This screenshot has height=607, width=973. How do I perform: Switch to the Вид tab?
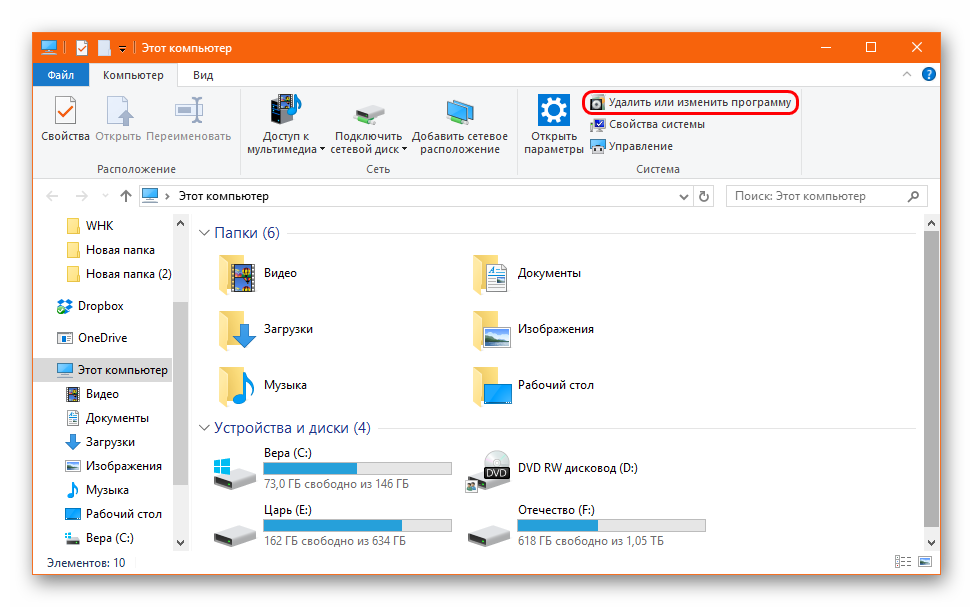[203, 75]
